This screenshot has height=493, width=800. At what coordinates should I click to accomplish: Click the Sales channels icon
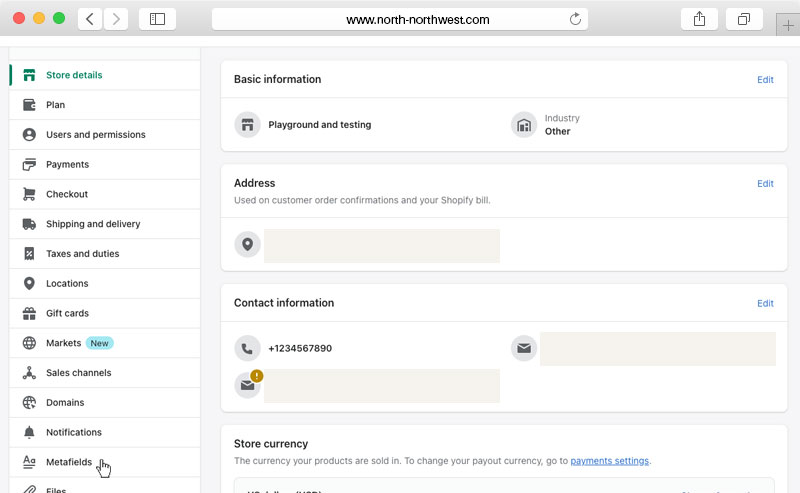coord(29,373)
